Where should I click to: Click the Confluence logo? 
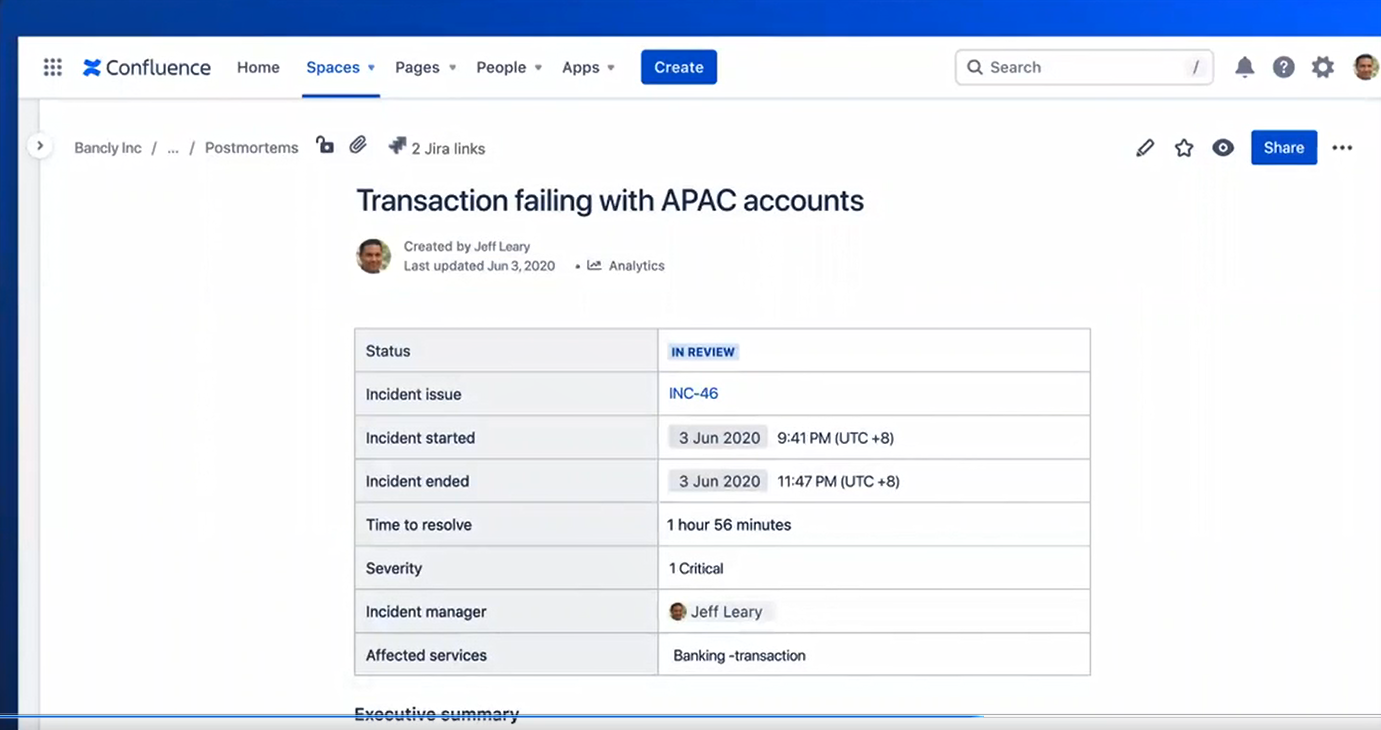[147, 67]
